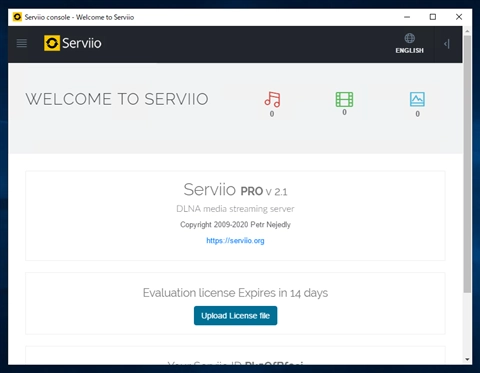Click the green video library icon
This screenshot has height=373, width=480.
[x=344, y=99]
